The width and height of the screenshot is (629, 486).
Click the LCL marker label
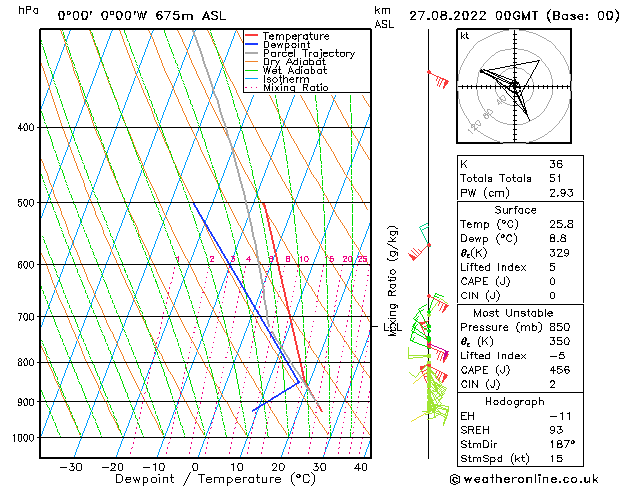(x=392, y=327)
